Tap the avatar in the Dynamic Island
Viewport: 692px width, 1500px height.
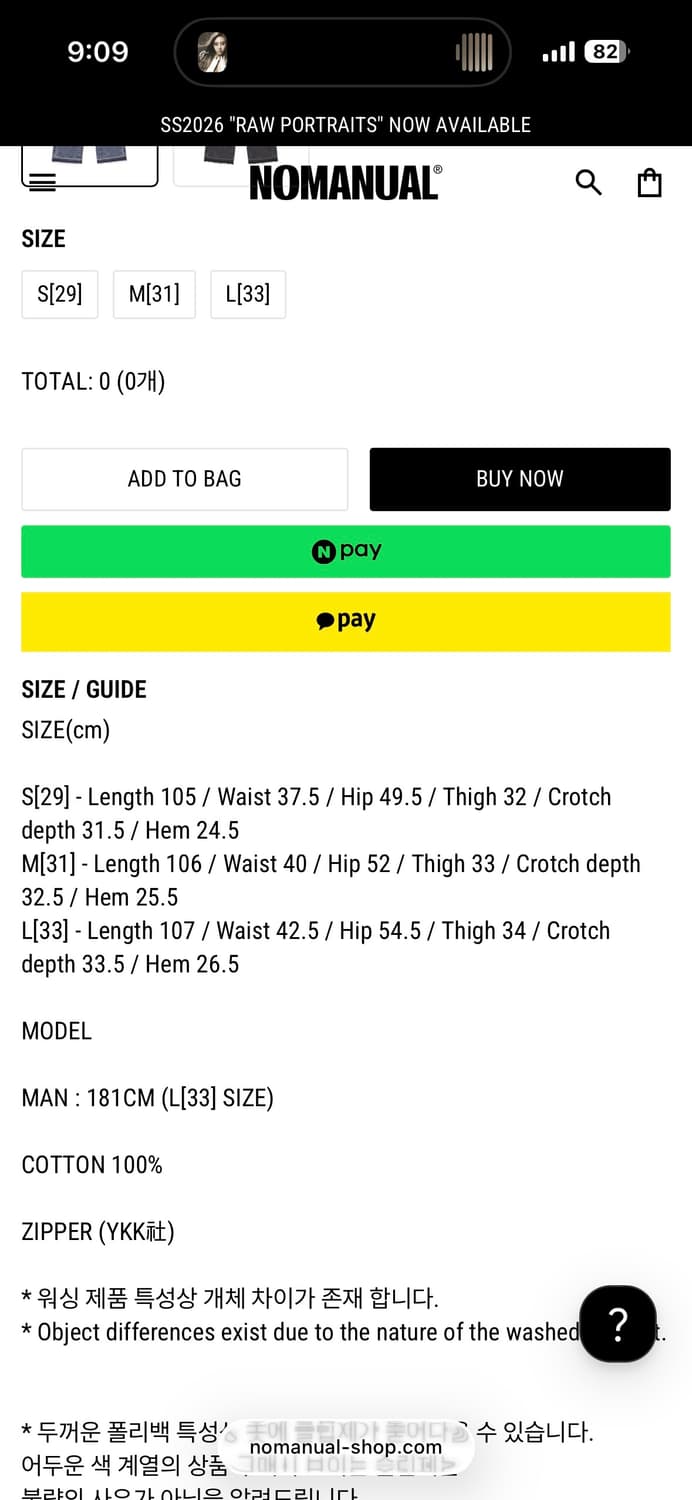212,52
